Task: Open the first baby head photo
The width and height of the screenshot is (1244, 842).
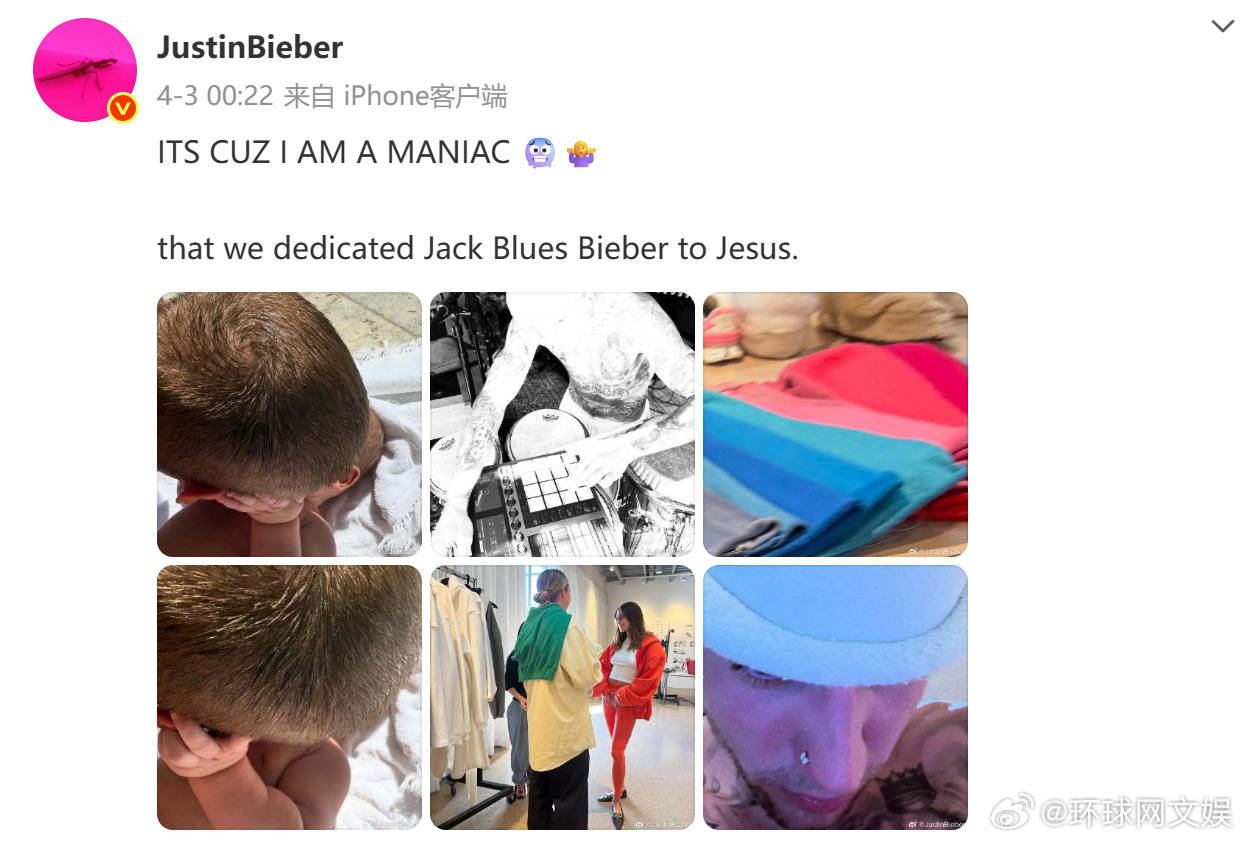Action: (289, 424)
